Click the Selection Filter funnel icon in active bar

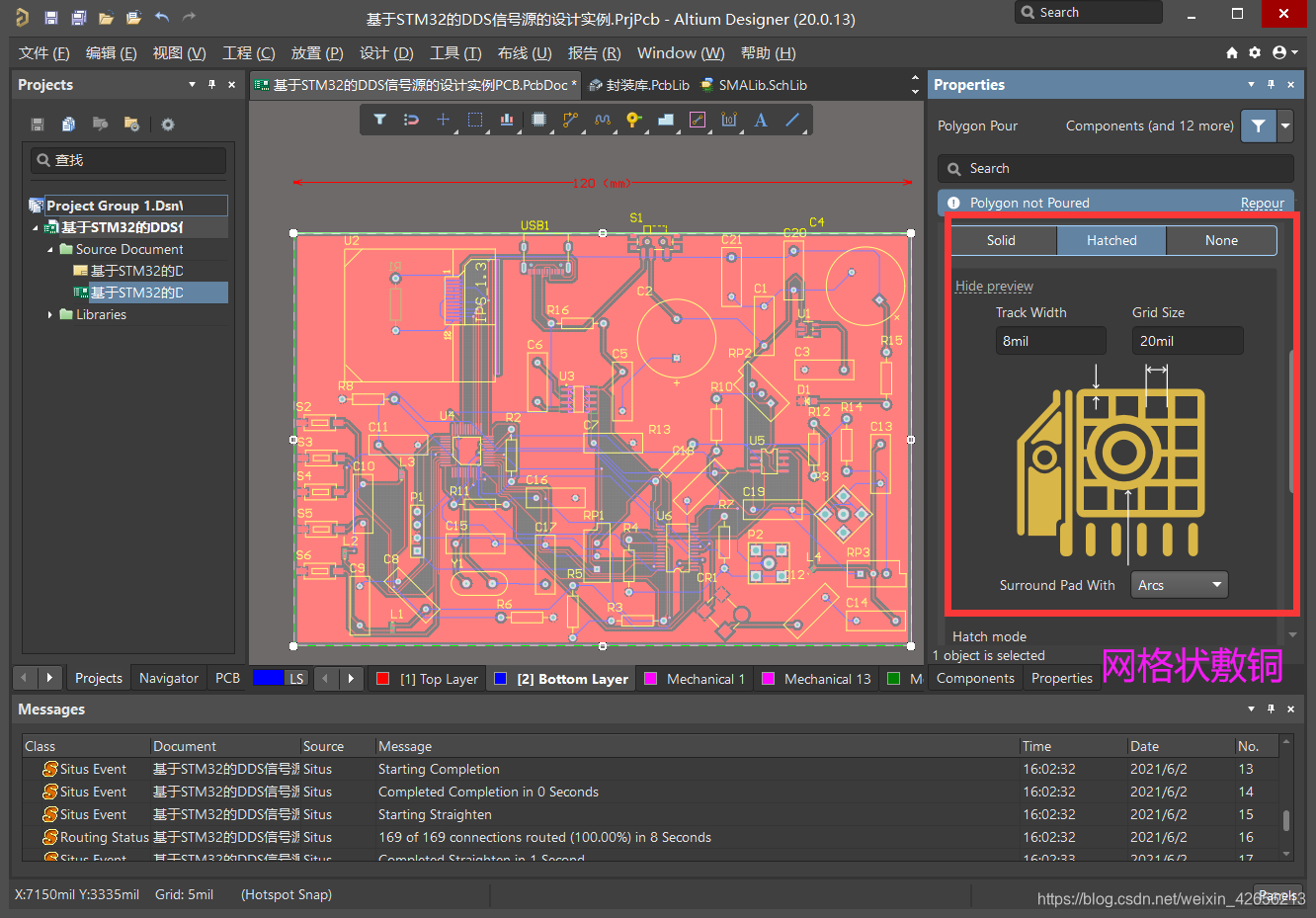click(x=379, y=120)
